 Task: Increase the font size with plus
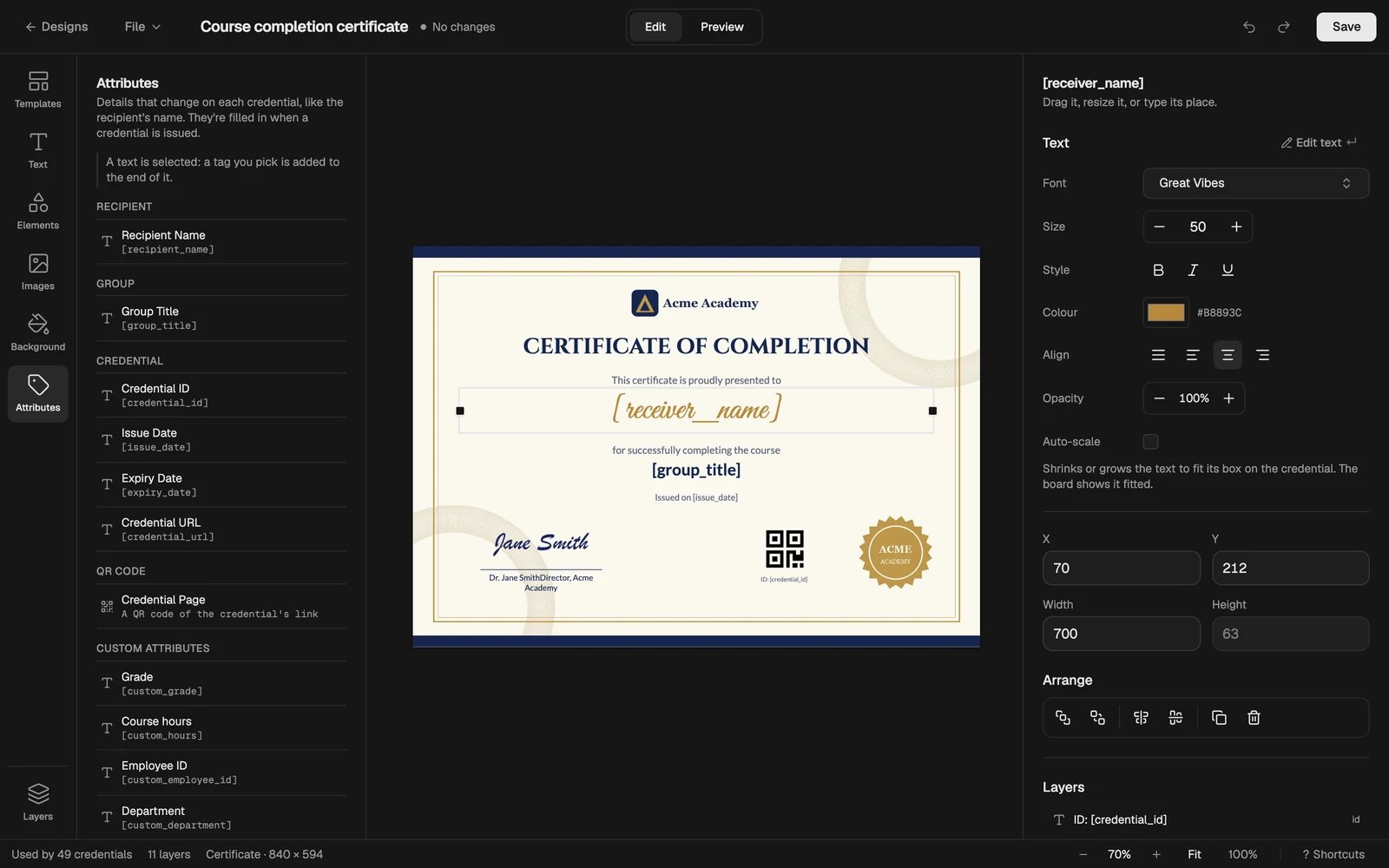coord(1236,227)
